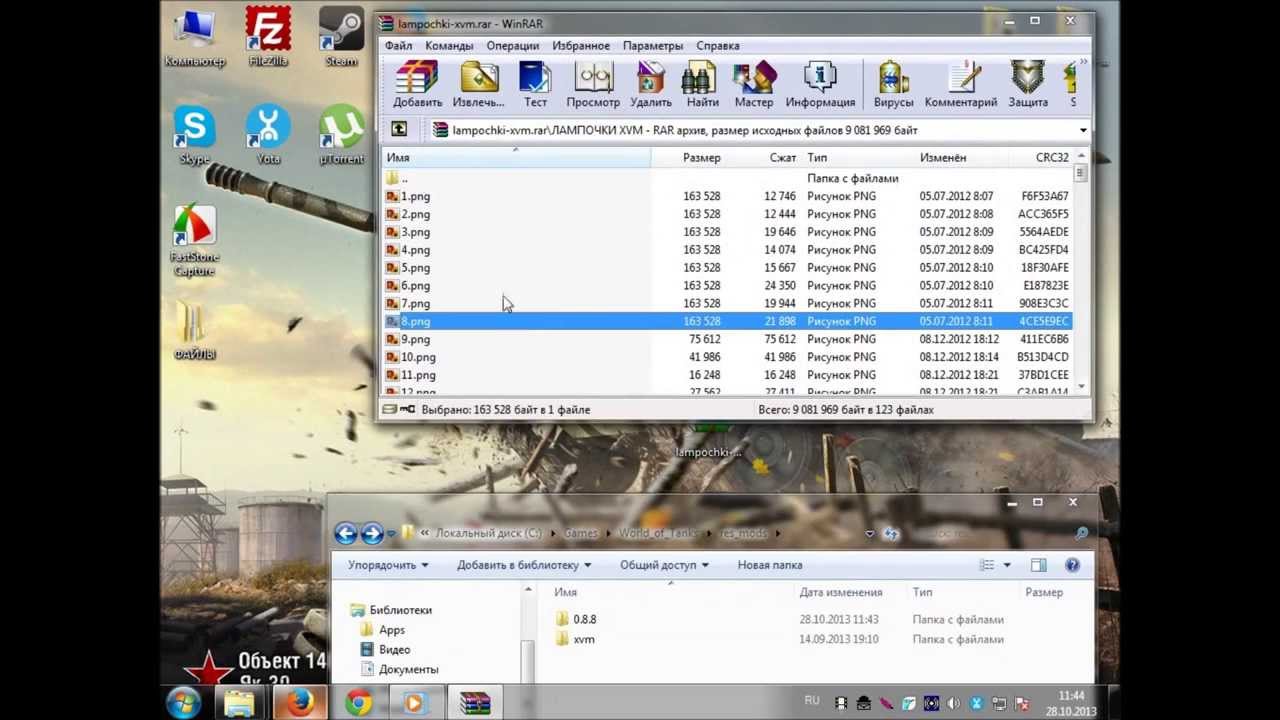Open the Файл menu in WinRAR
This screenshot has width=1280, height=720.
(398, 45)
